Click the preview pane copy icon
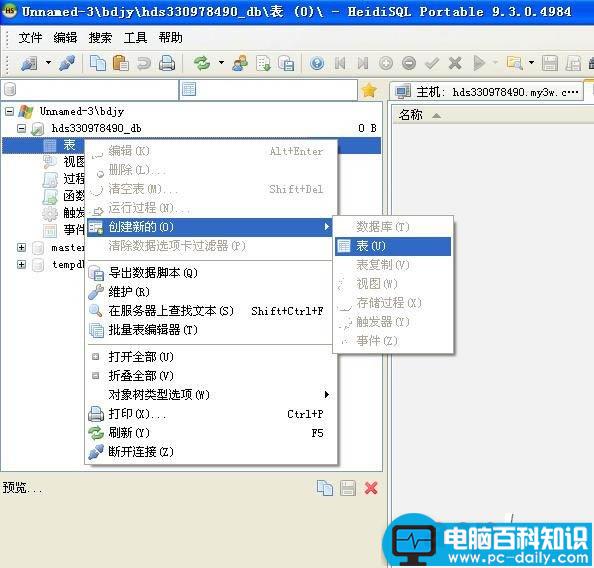Image resolution: width=594 pixels, height=568 pixels. [x=325, y=488]
